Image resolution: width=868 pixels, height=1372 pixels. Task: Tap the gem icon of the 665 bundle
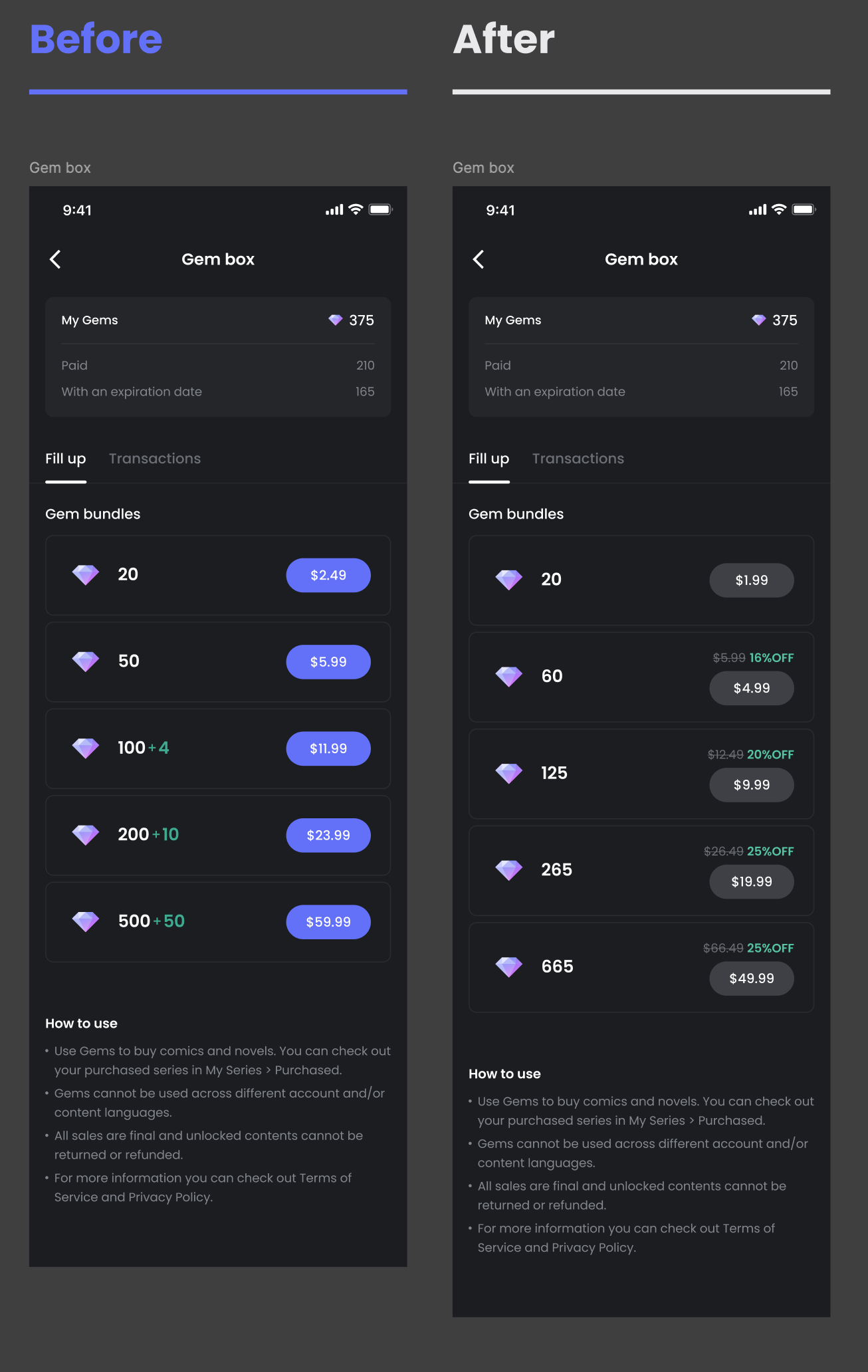(x=509, y=967)
